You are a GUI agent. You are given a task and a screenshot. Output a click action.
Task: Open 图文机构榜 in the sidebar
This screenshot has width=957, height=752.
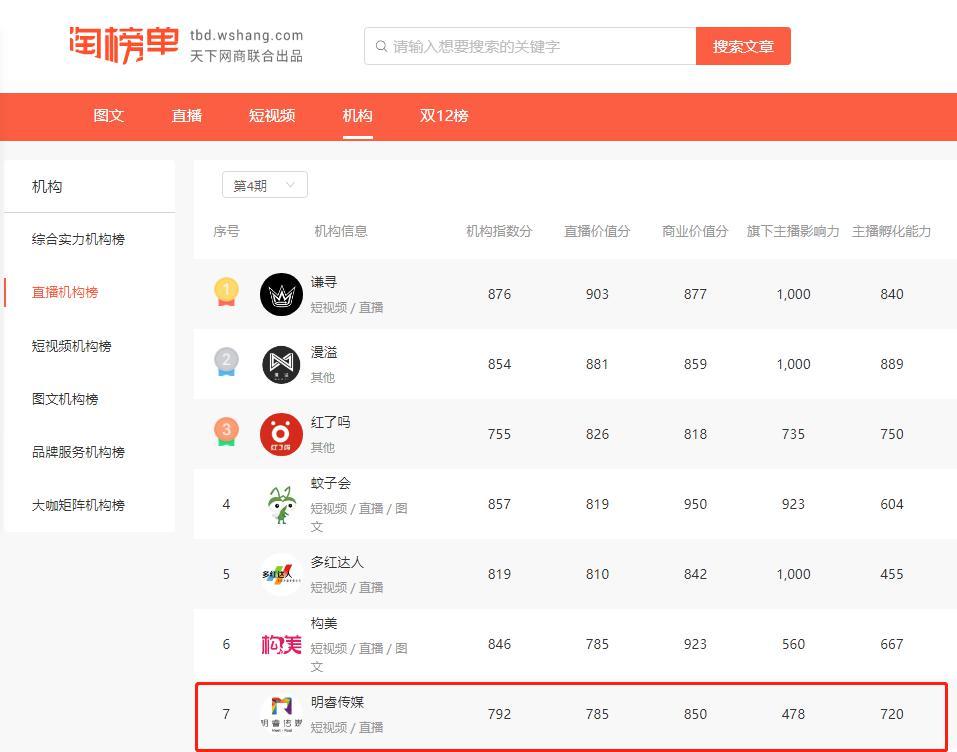click(x=65, y=399)
